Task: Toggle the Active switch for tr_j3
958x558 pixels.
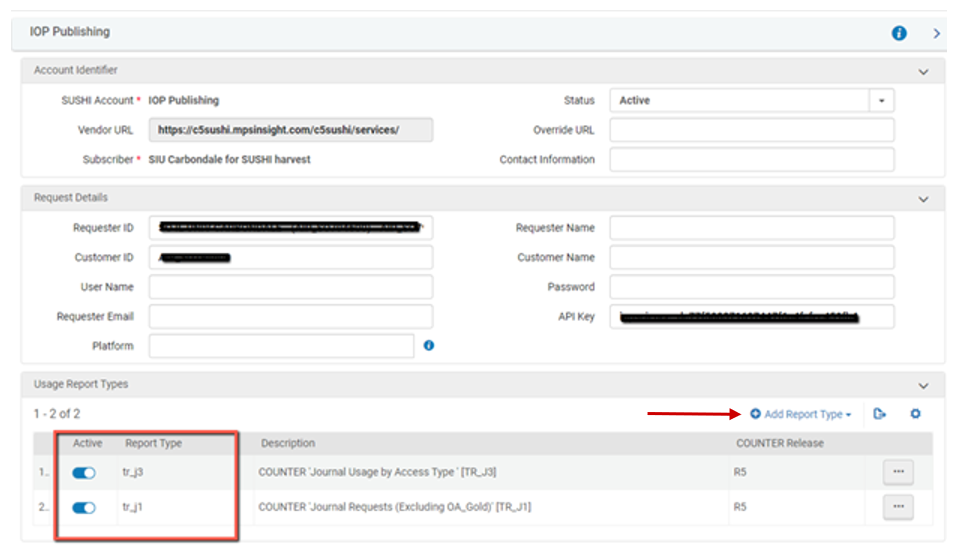Action: [x=84, y=472]
